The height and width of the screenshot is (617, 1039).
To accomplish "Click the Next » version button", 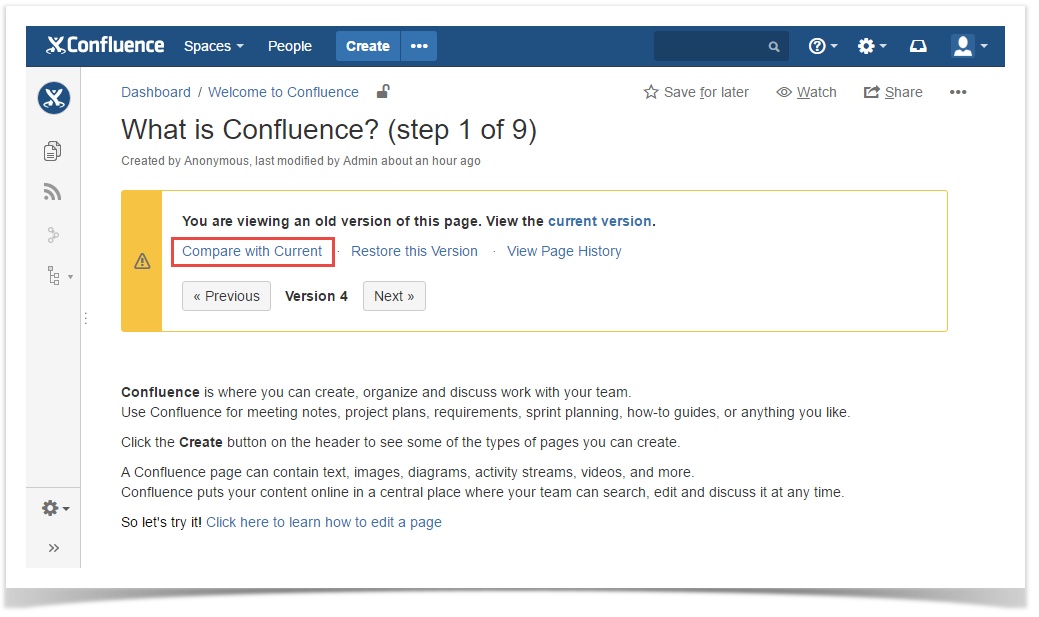I will tap(394, 296).
